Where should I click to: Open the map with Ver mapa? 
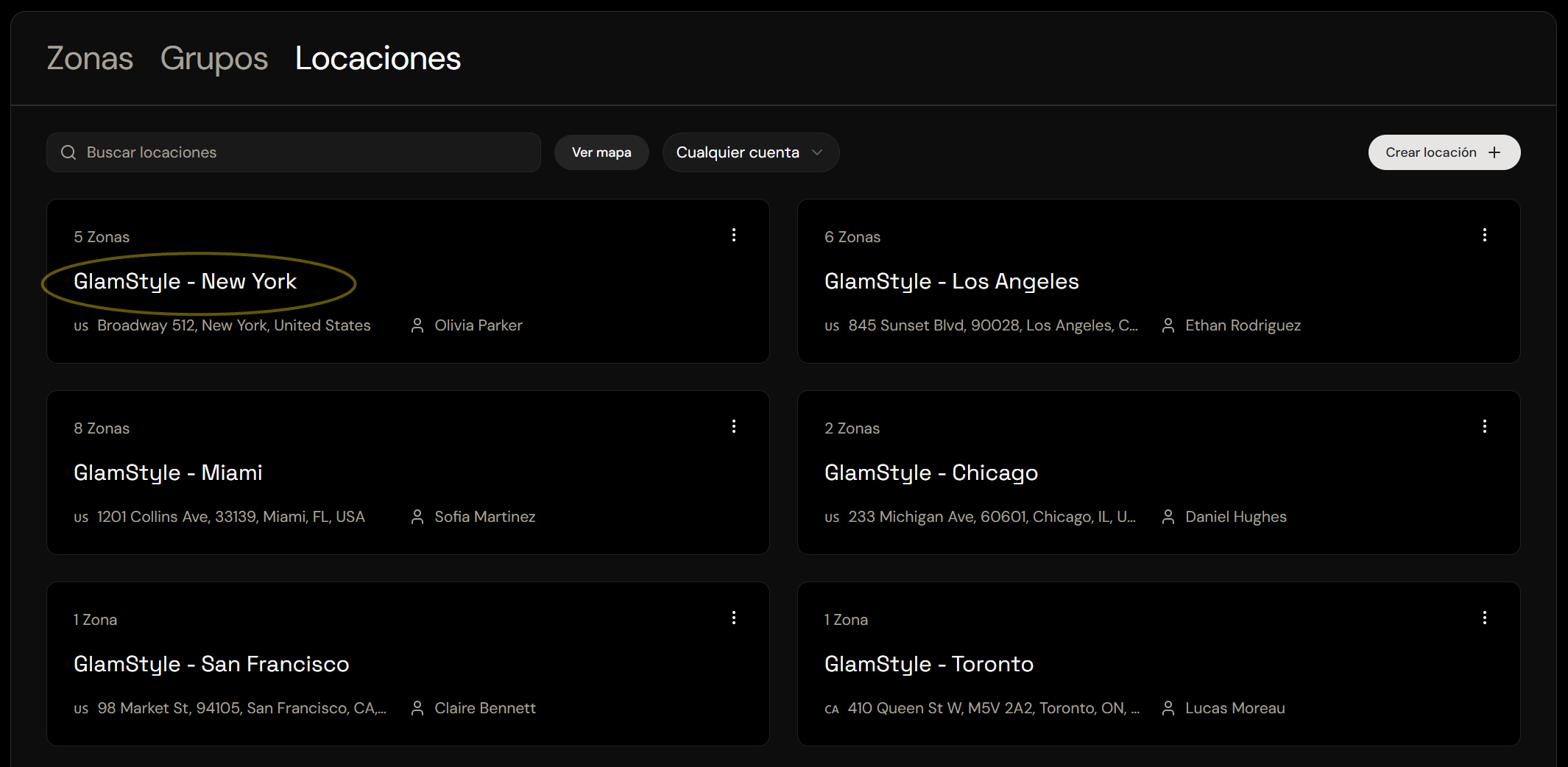pyautogui.click(x=601, y=152)
